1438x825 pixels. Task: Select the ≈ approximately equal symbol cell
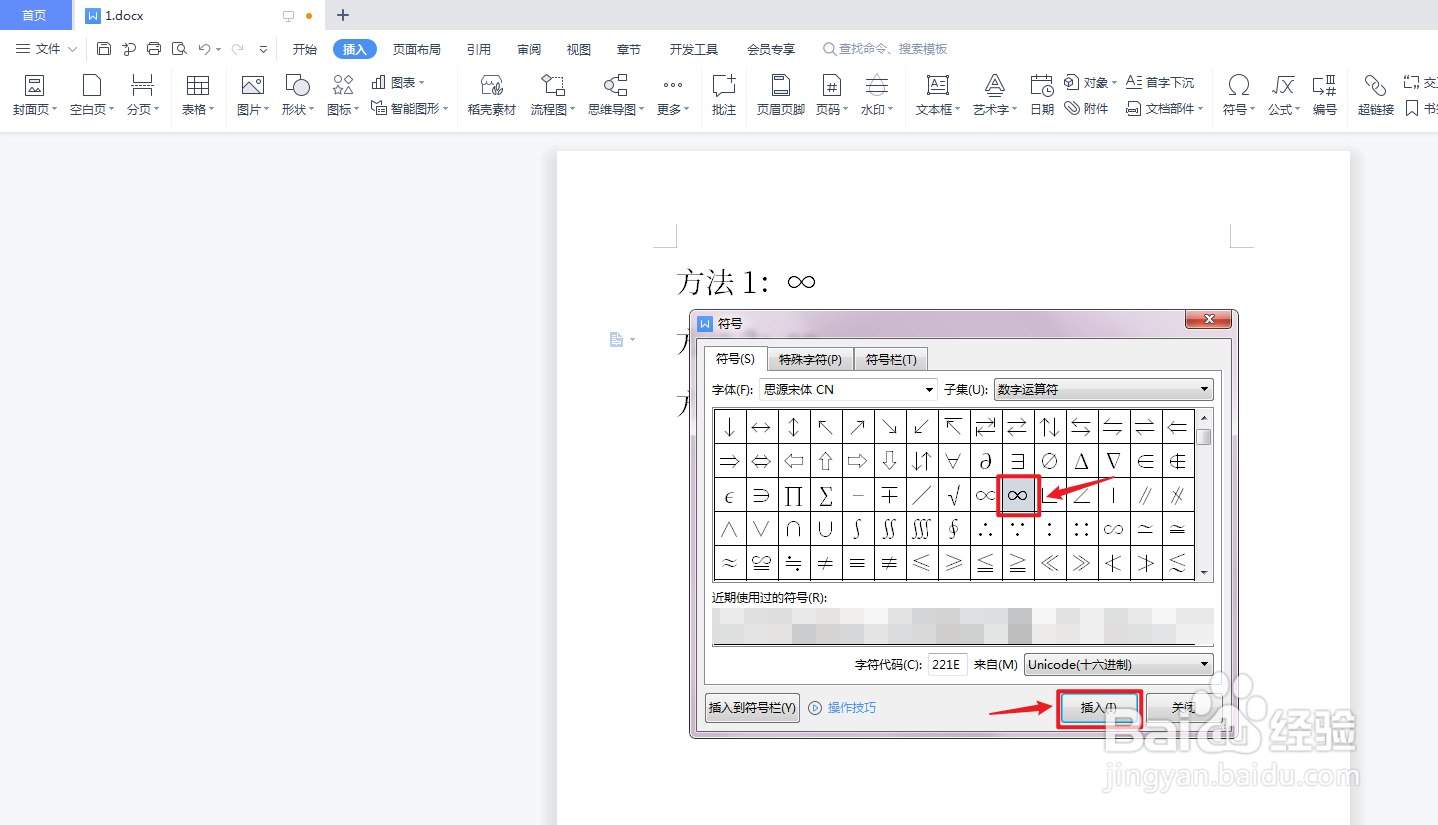729,564
